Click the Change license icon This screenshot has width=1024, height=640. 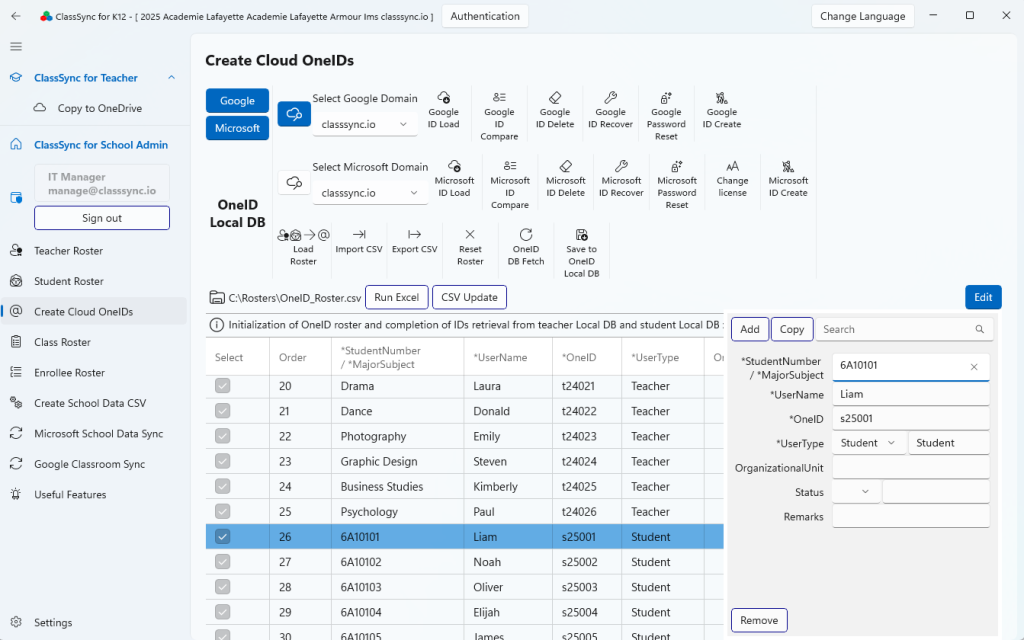[x=732, y=166]
